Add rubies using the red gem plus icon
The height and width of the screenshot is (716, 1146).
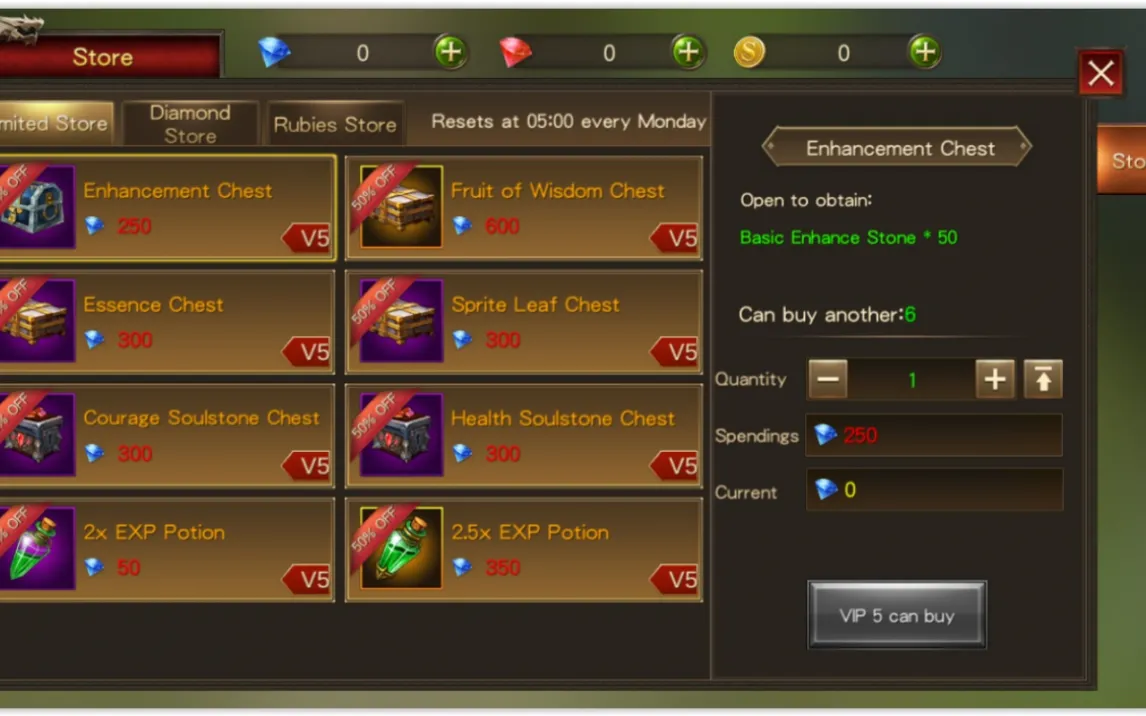pyautogui.click(x=687, y=53)
